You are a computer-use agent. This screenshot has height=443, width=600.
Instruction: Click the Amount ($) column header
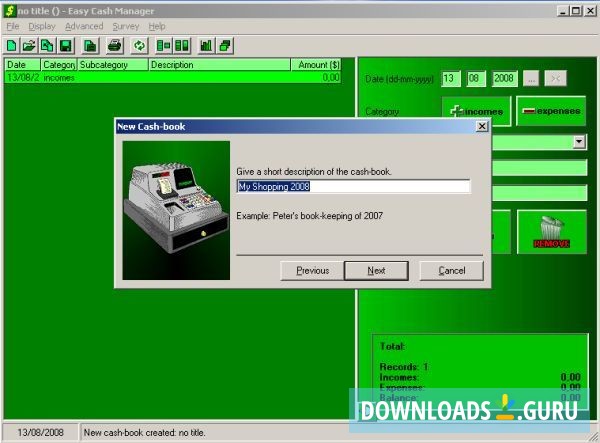click(316, 65)
